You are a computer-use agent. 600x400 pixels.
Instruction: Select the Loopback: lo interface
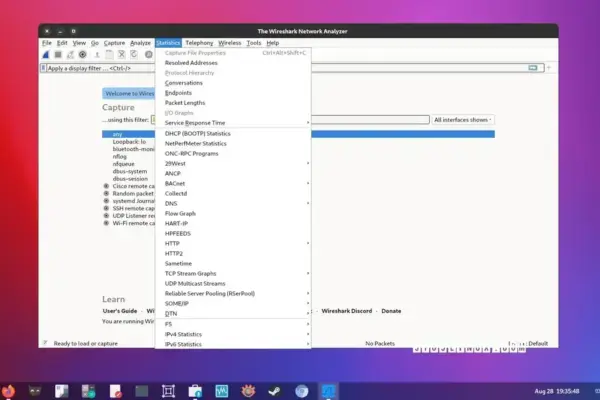pos(129,142)
